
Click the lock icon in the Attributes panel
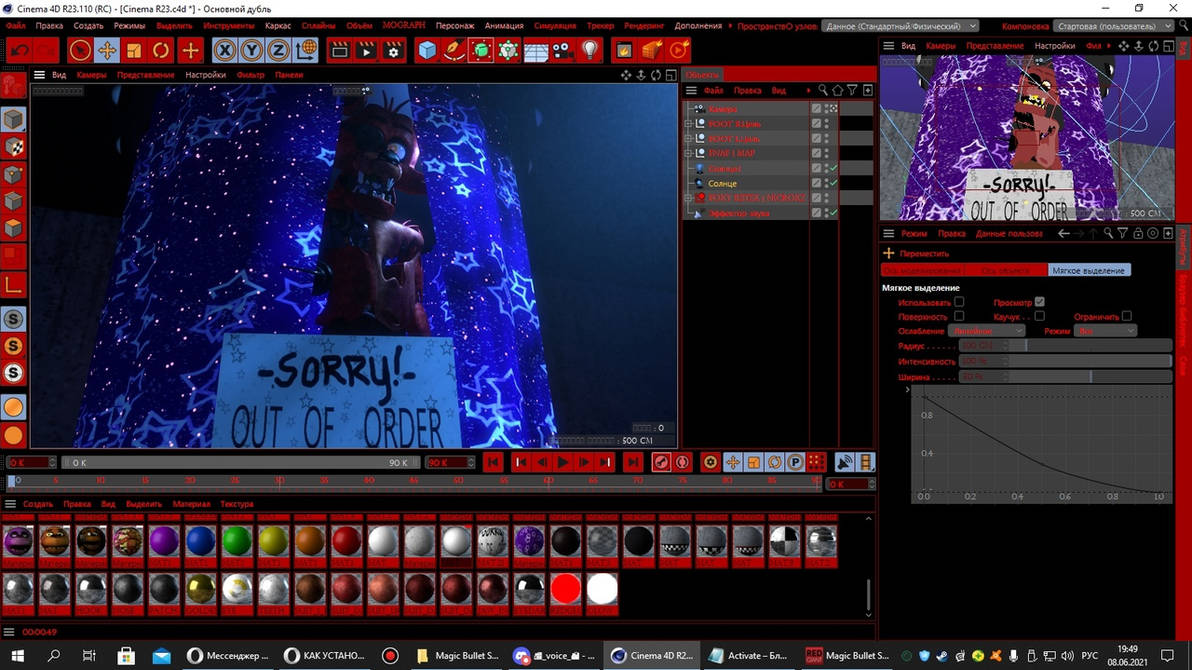coord(1138,233)
